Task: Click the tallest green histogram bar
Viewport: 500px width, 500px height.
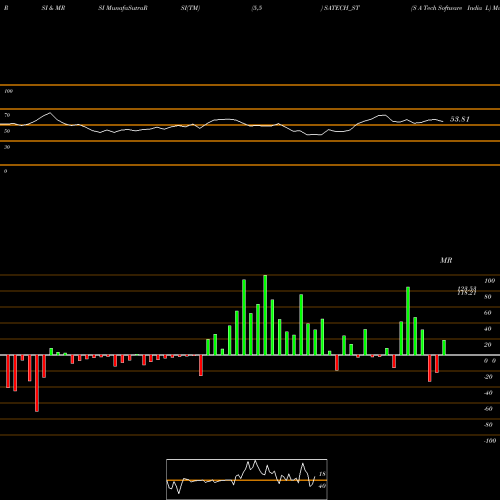Action: pos(265,315)
